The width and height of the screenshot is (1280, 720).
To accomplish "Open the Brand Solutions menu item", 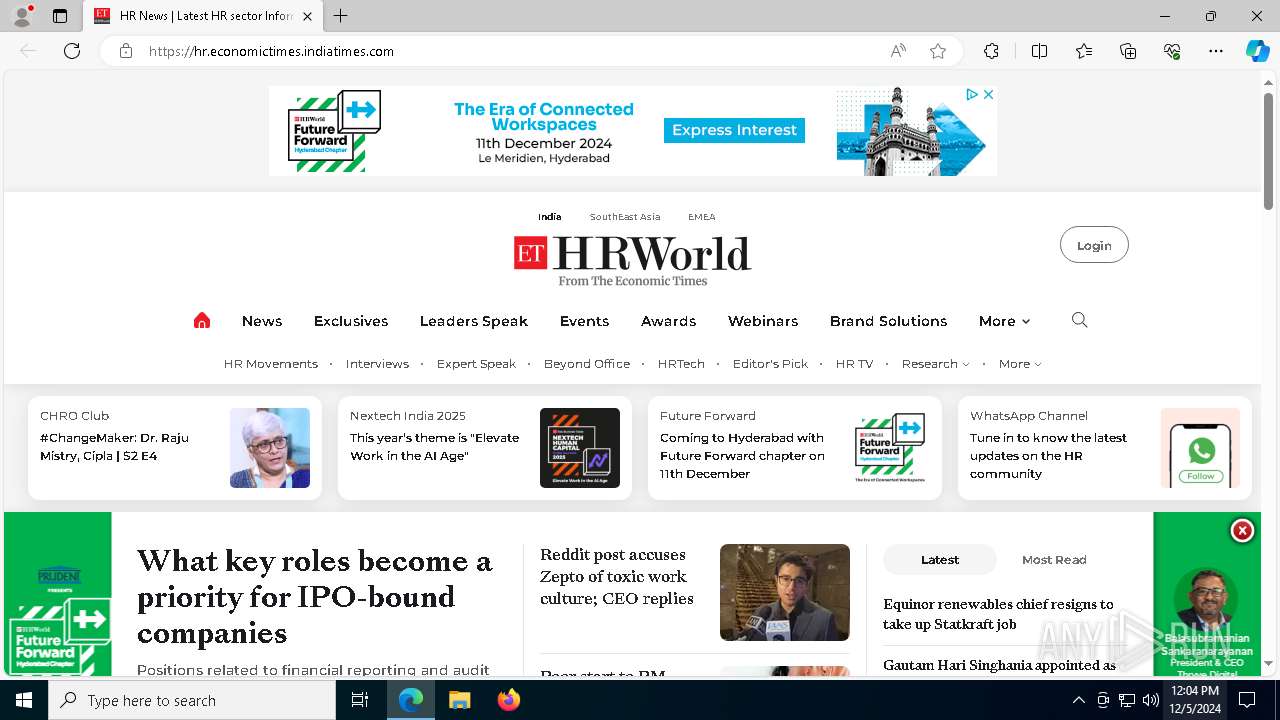I will [888, 321].
